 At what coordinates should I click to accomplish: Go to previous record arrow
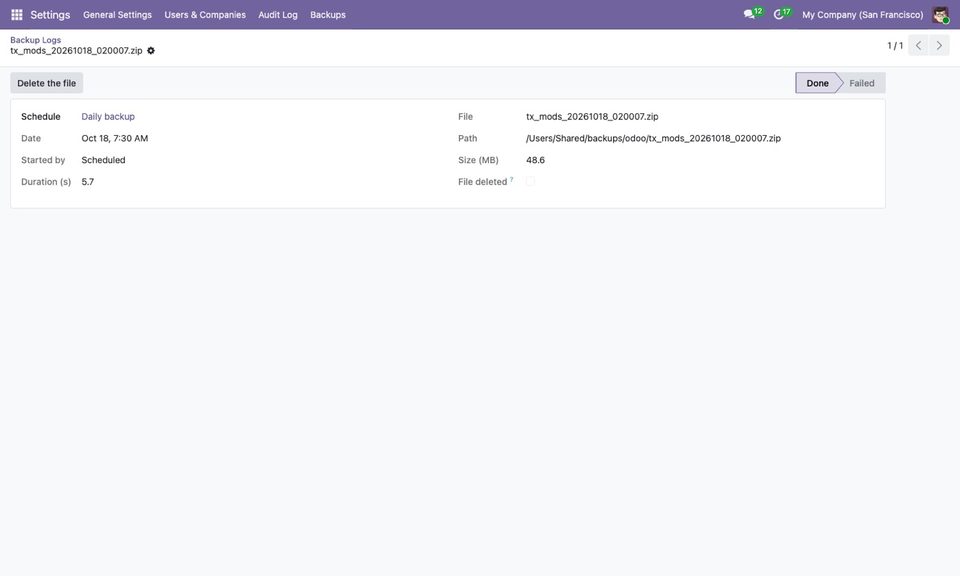tap(918, 45)
